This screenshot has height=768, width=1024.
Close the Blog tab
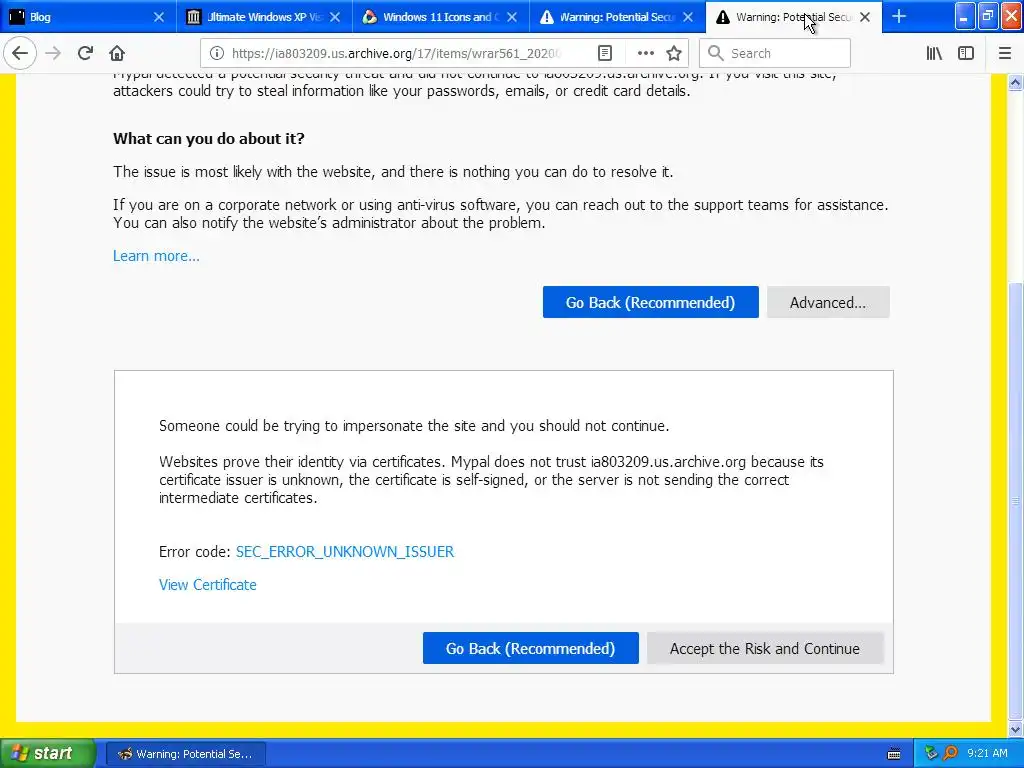(159, 17)
